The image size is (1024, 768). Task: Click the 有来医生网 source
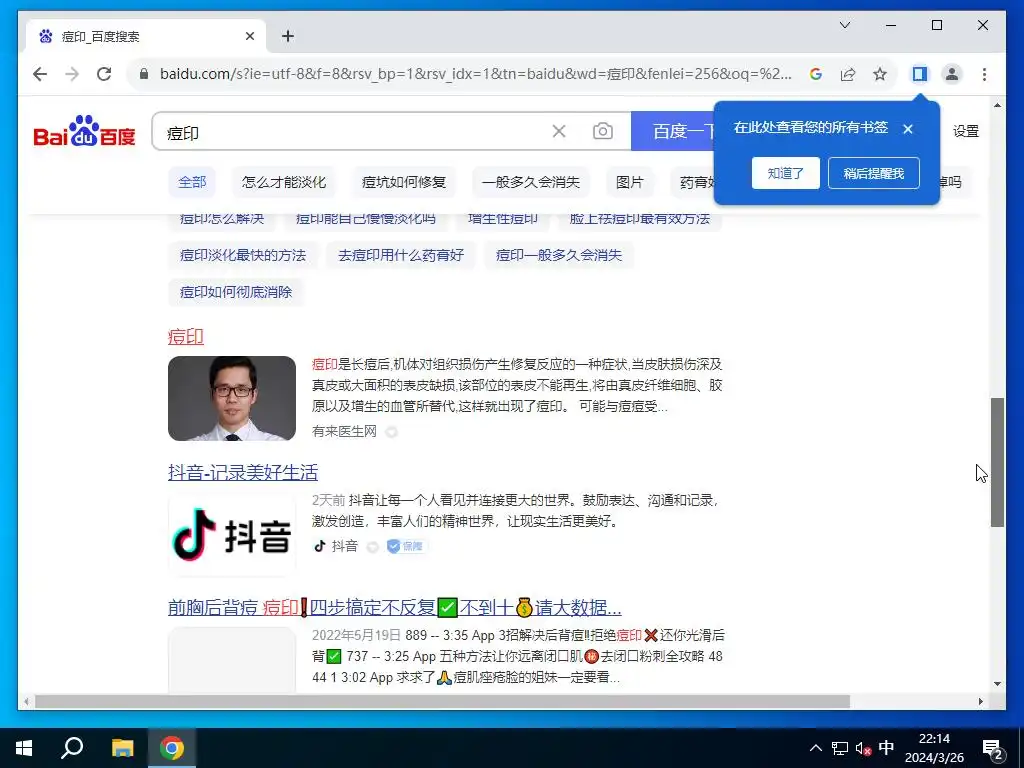344,432
